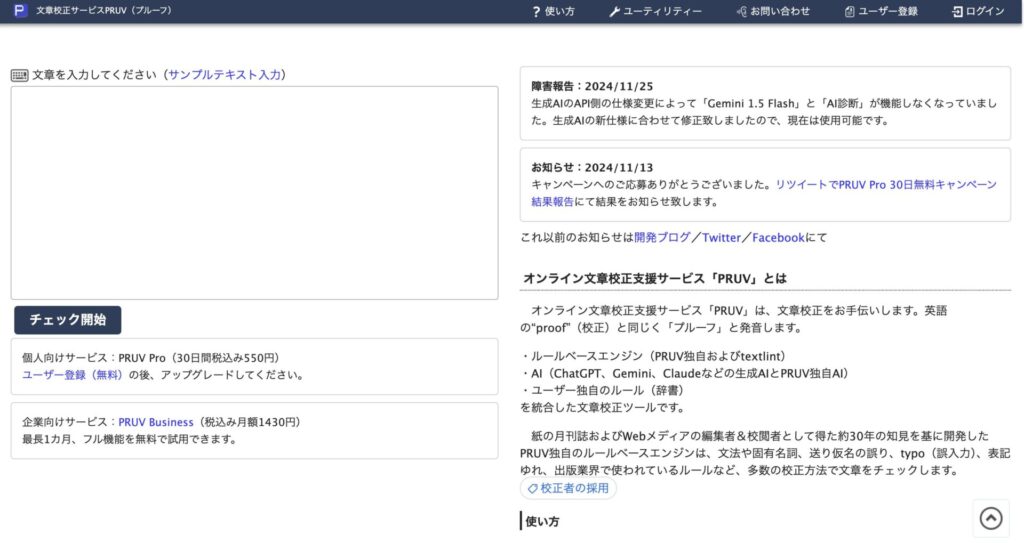Click the サンプルテキスト入力 link
Image resolution: width=1024 pixels, height=543 pixels.
coord(225,74)
